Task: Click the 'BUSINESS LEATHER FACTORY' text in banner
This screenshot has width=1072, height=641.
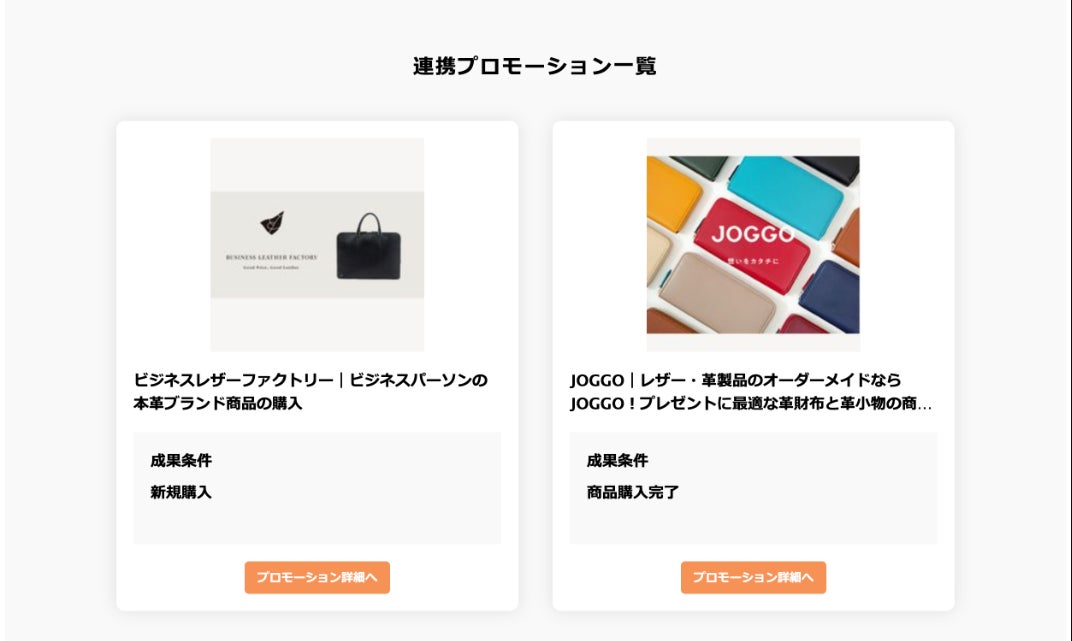Action: point(272,257)
